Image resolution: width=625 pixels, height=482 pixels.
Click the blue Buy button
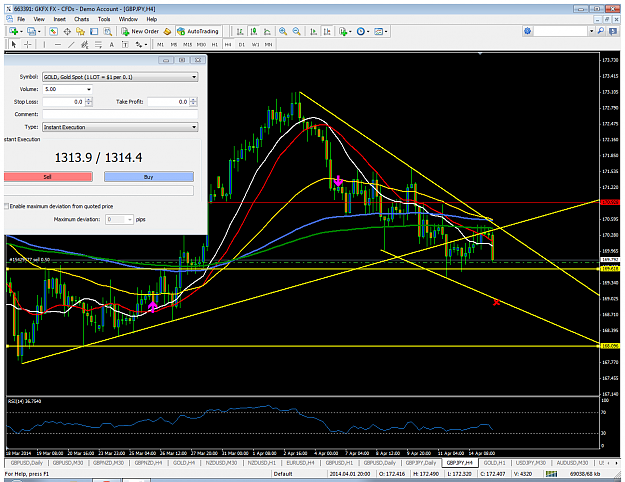click(x=149, y=177)
